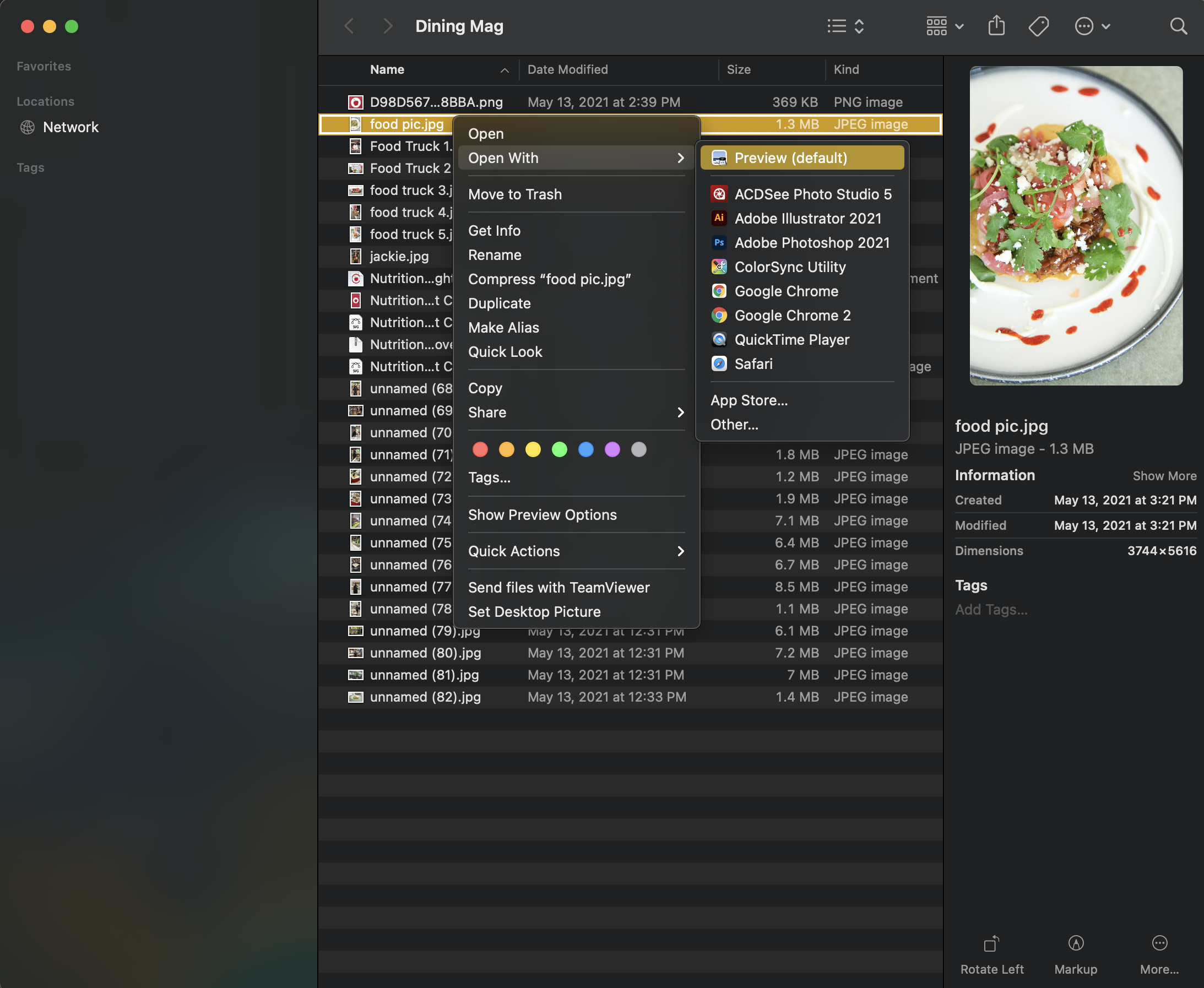The height and width of the screenshot is (988, 1204).
Task: Open the list view switcher dropdown
Action: click(845, 26)
